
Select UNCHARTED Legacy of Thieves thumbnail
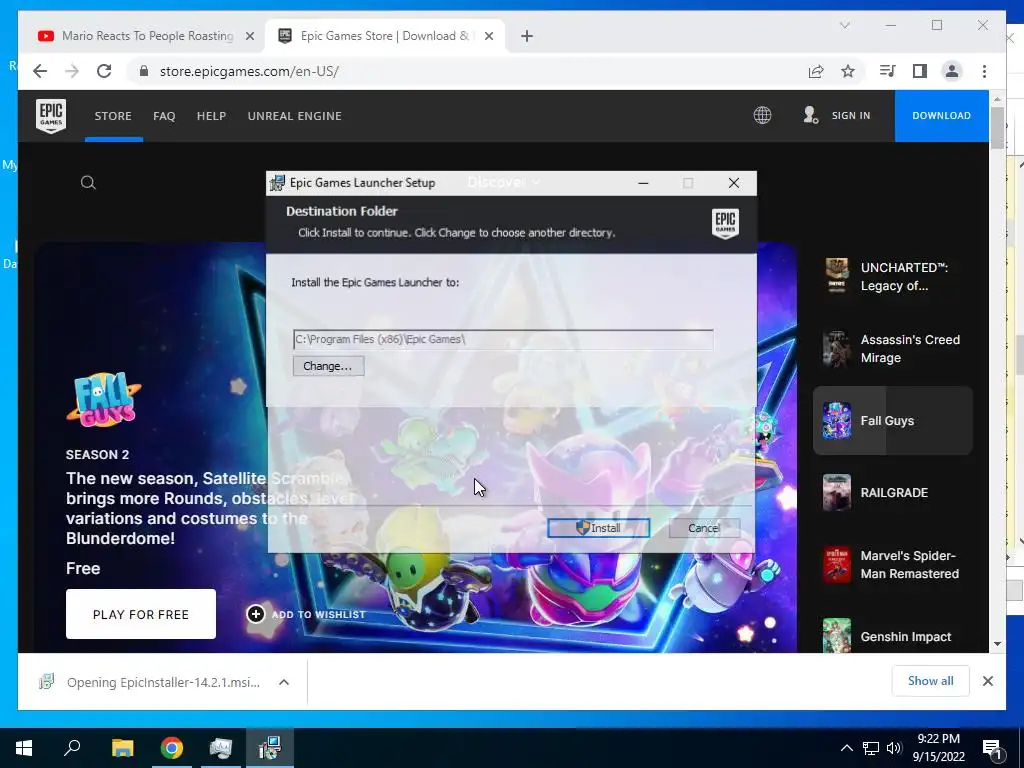point(837,276)
